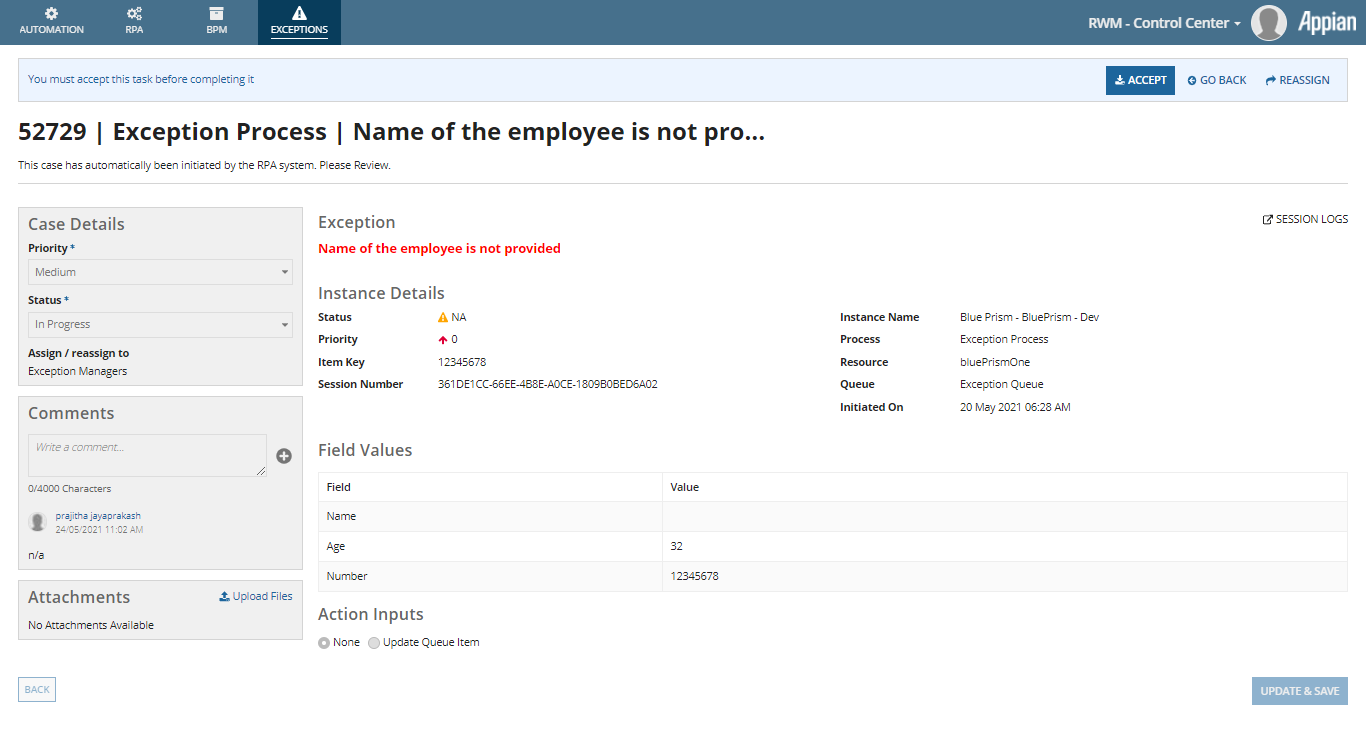
Task: Click the Age value 32
Action: 677,546
